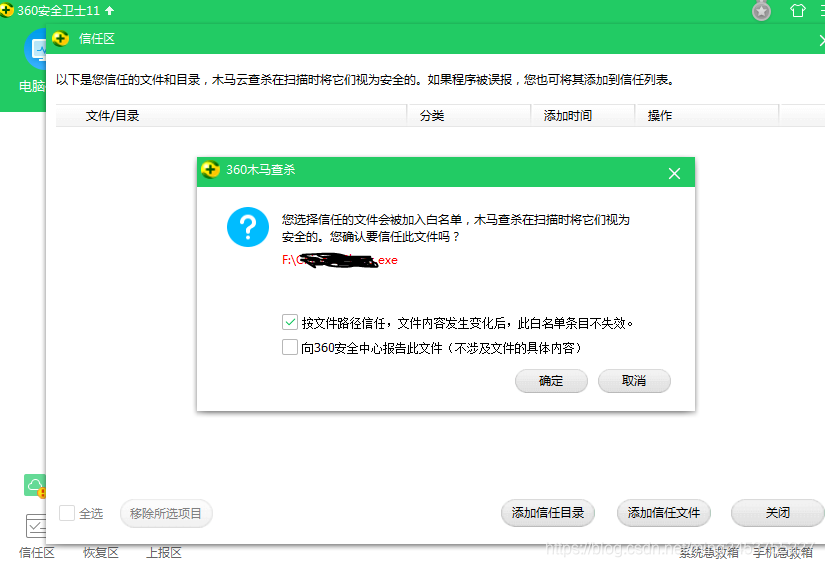Click the blue question mark icon
Image resolution: width=825 pixels, height=567 pixels.
point(248,227)
